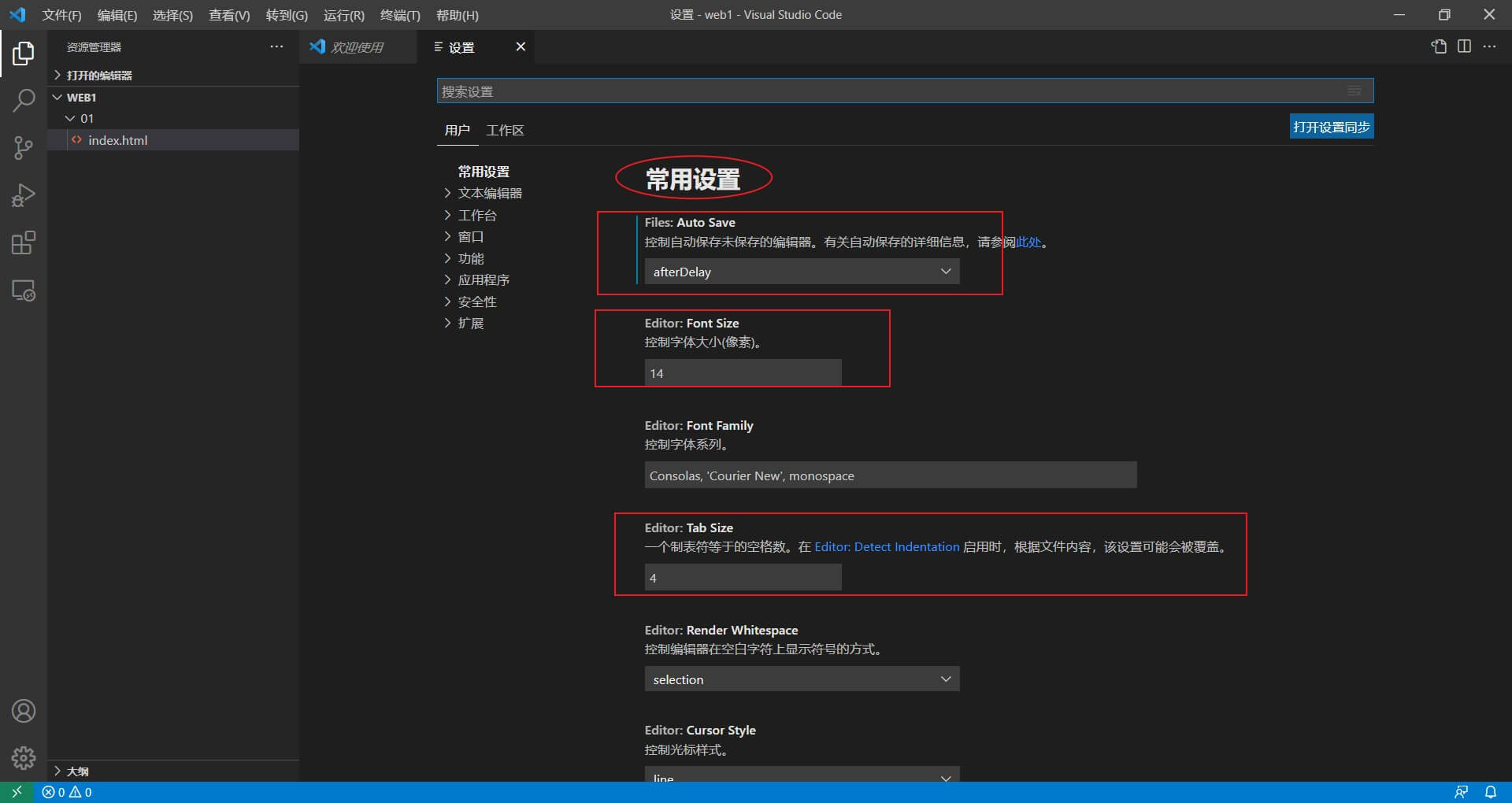1512x803 pixels.
Task: Click the 搜索设置 search field
Action: (905, 91)
